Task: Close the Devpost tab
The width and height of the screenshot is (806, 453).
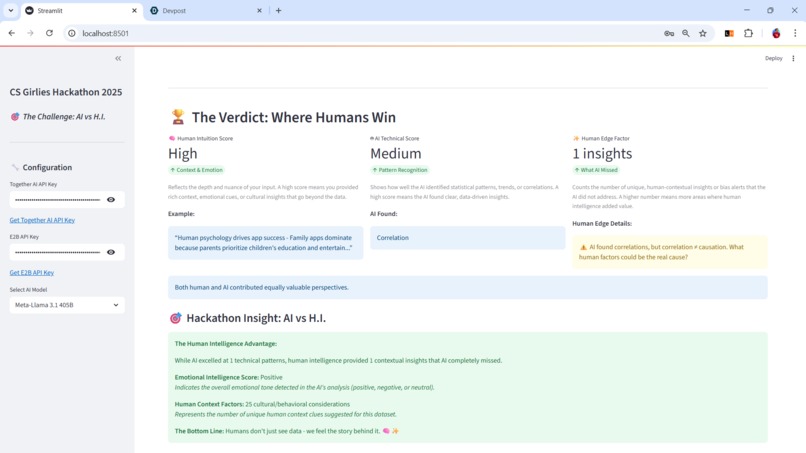Action: [259, 11]
